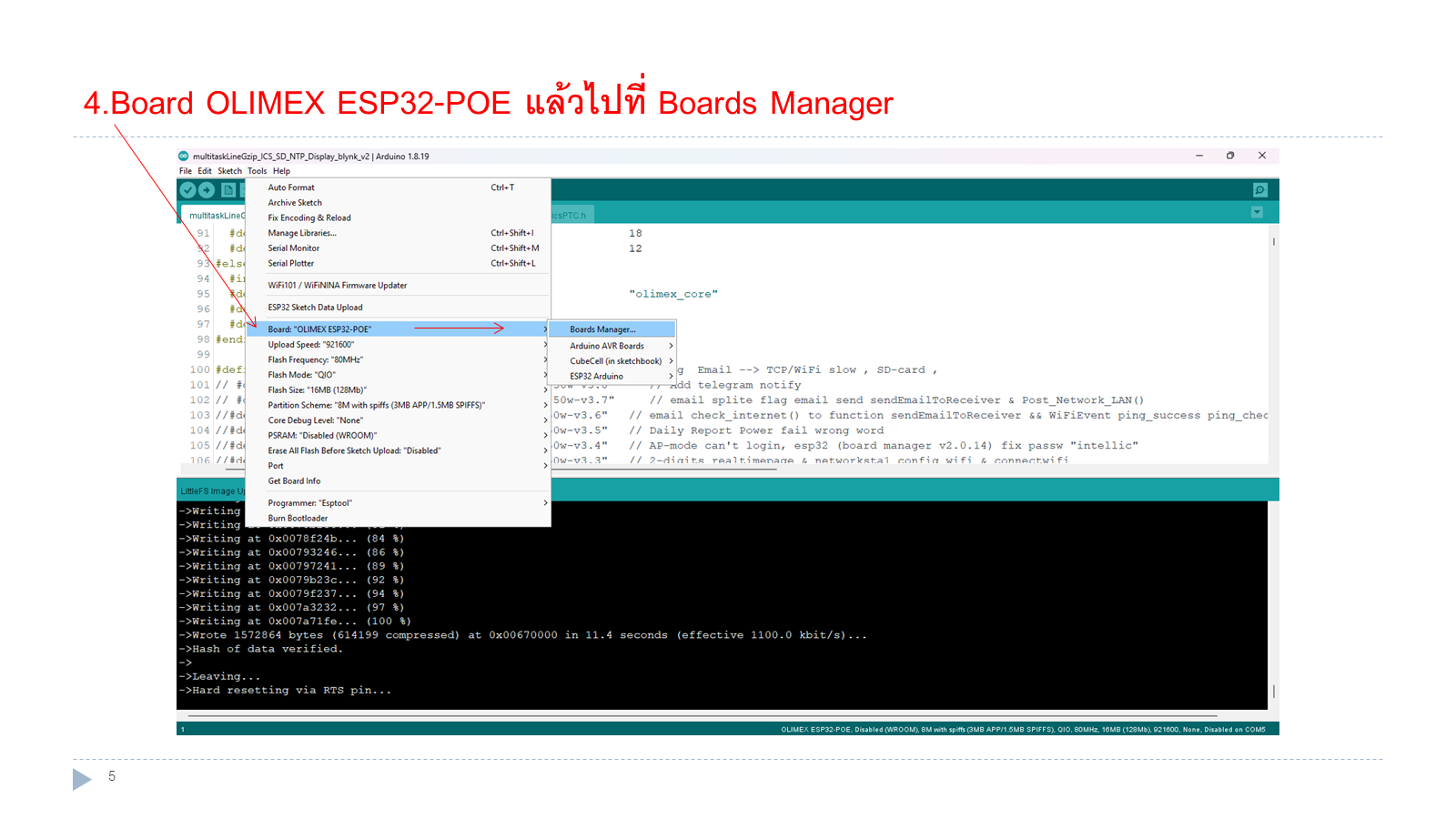
Task: Expand the Port submenu
Action: tap(399, 466)
